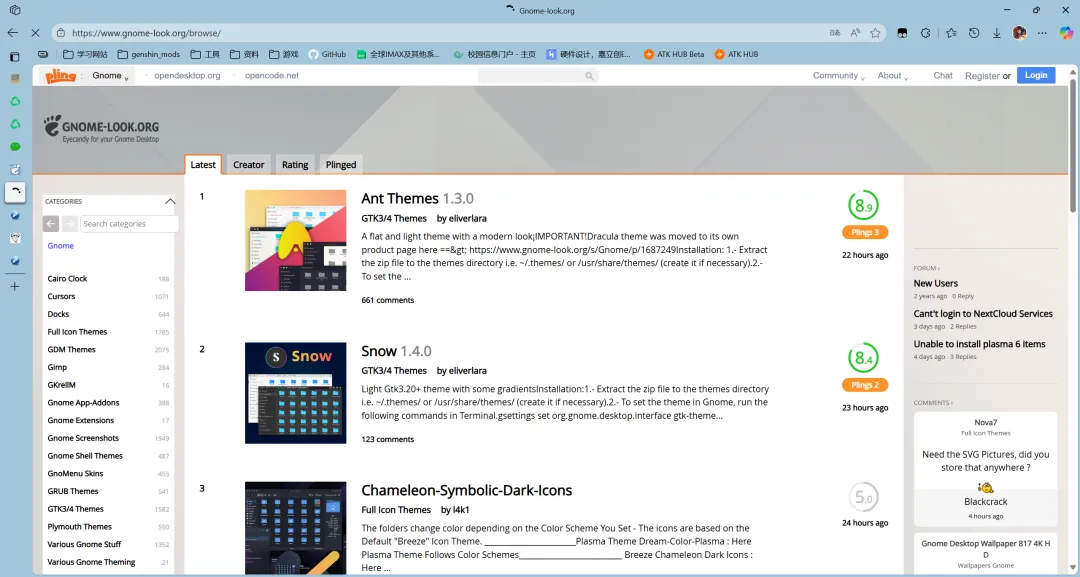1080x577 pixels.
Task: Click the browser address bar URL
Action: pyautogui.click(x=146, y=32)
